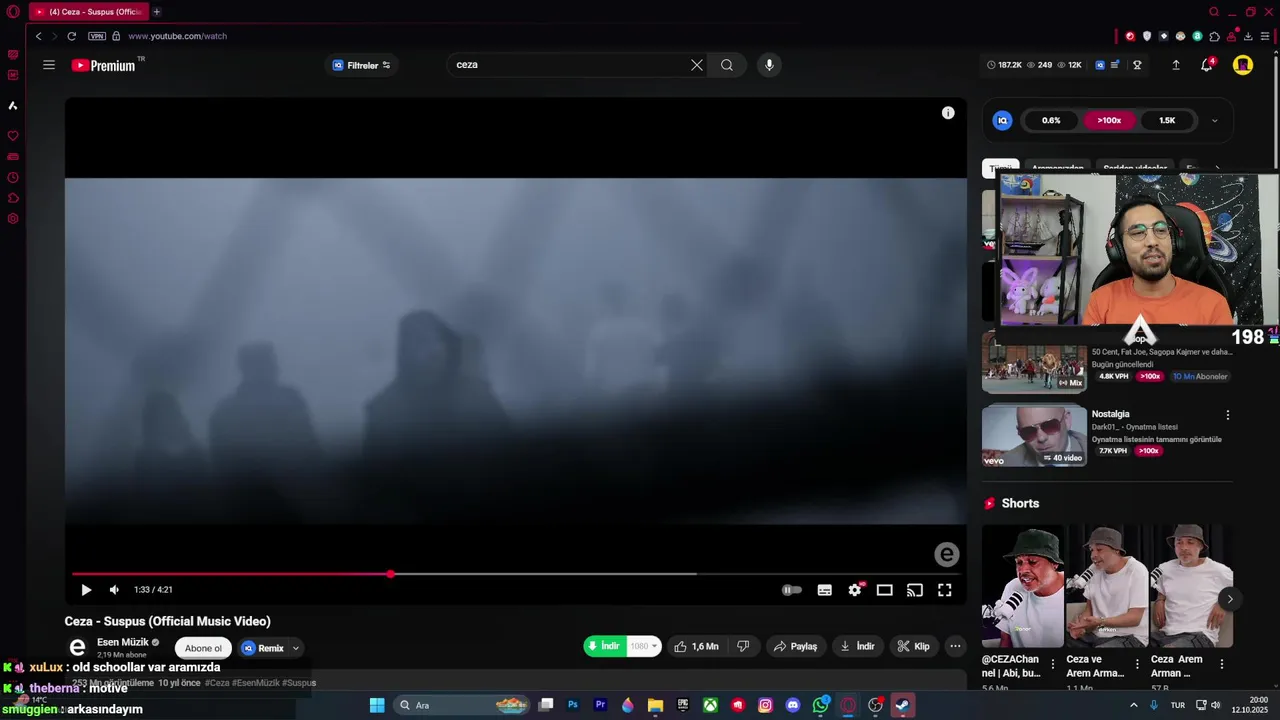Toggle autoplay switch in the player
Image resolution: width=1280 pixels, height=720 pixels.
(791, 590)
